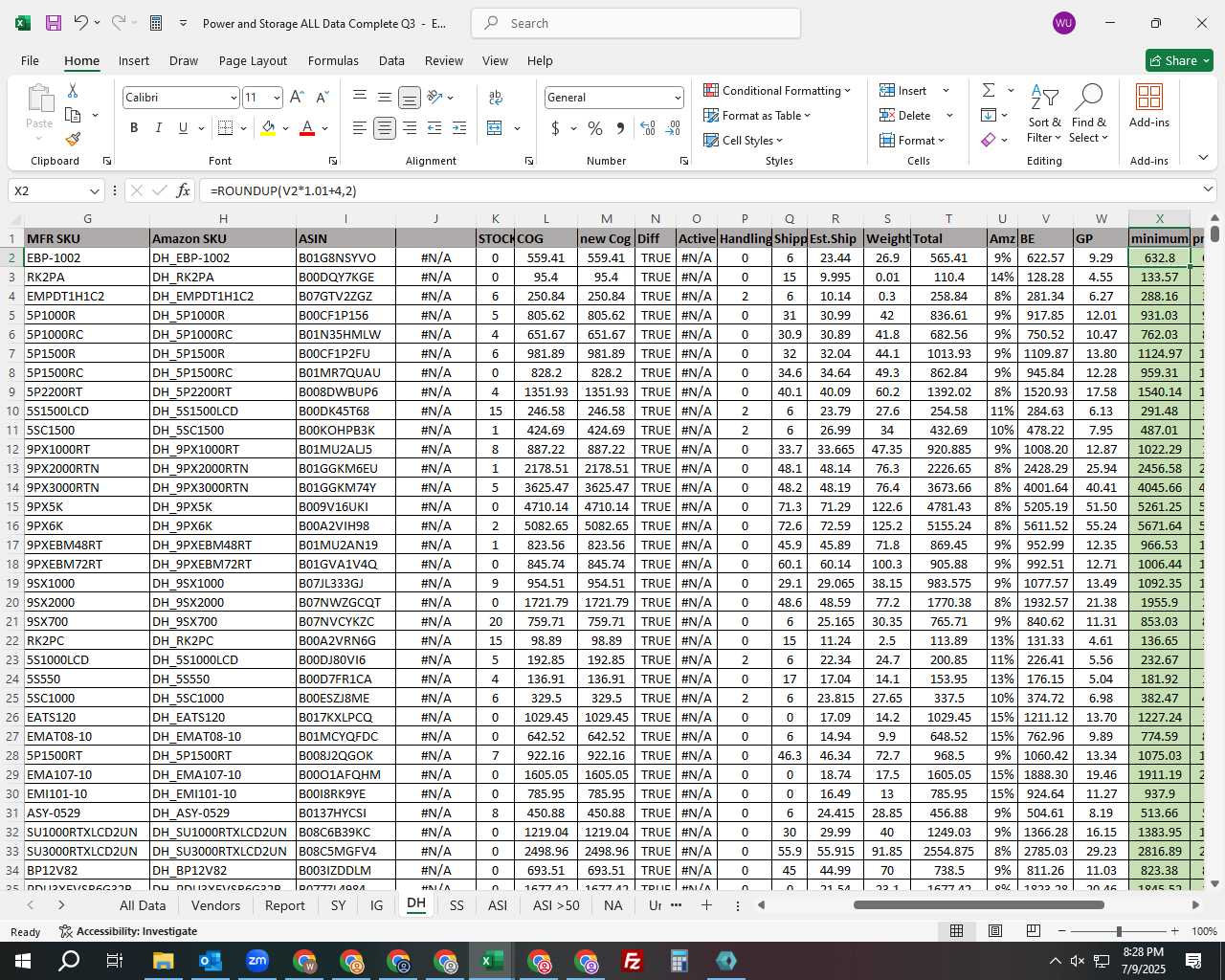Expand Cell Styles menu
1225x980 pixels.
pos(744,140)
